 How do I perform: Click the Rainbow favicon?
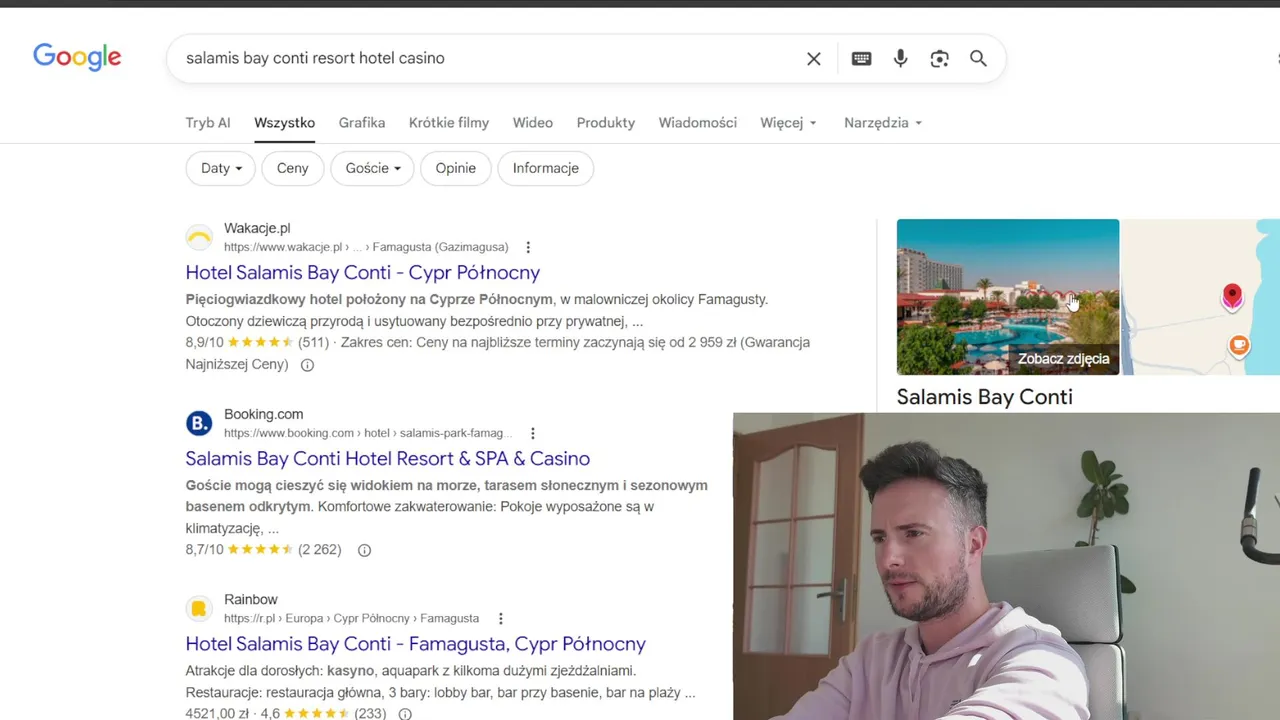(x=199, y=609)
